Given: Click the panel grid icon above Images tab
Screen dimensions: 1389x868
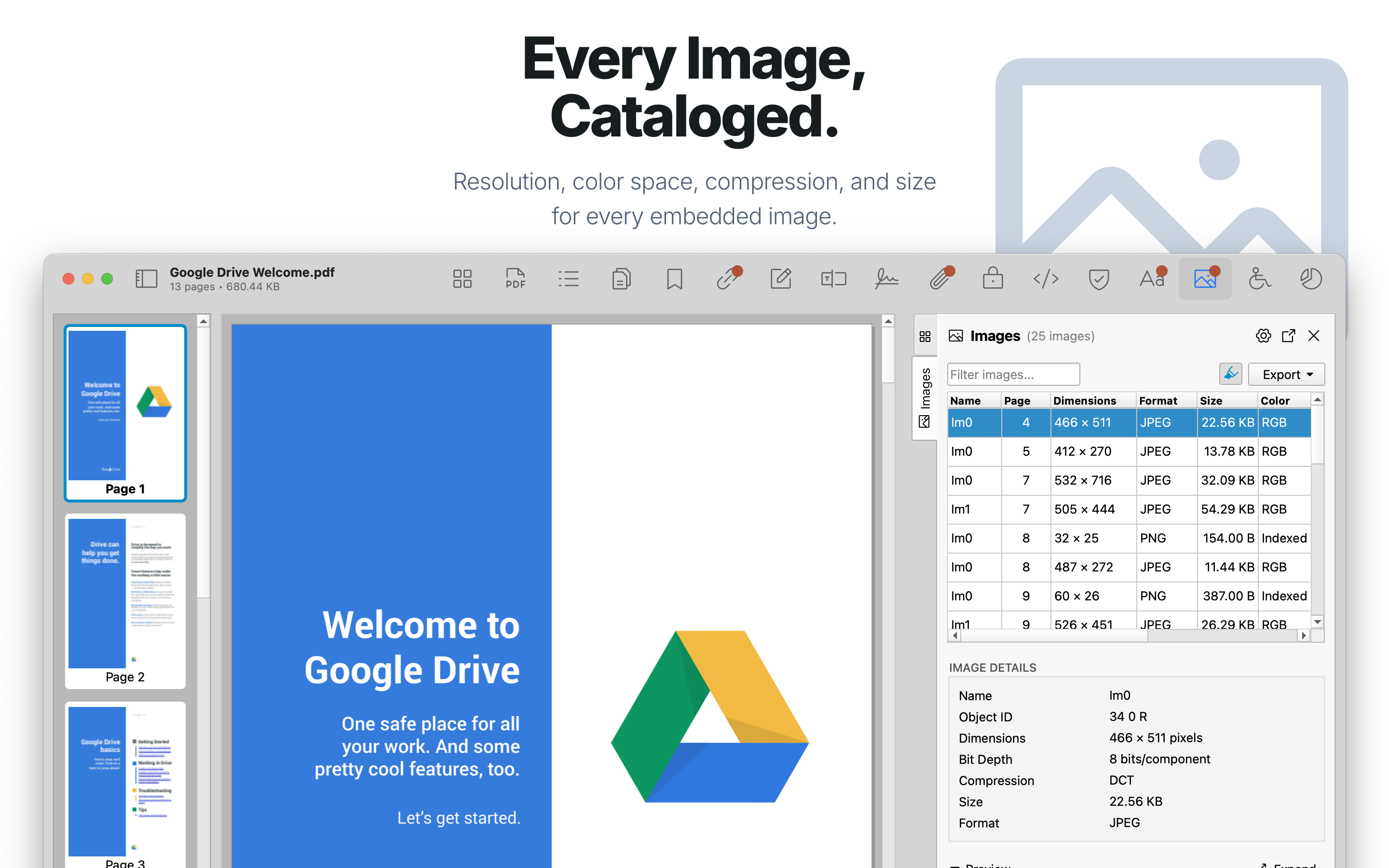Looking at the screenshot, I should pos(925,337).
